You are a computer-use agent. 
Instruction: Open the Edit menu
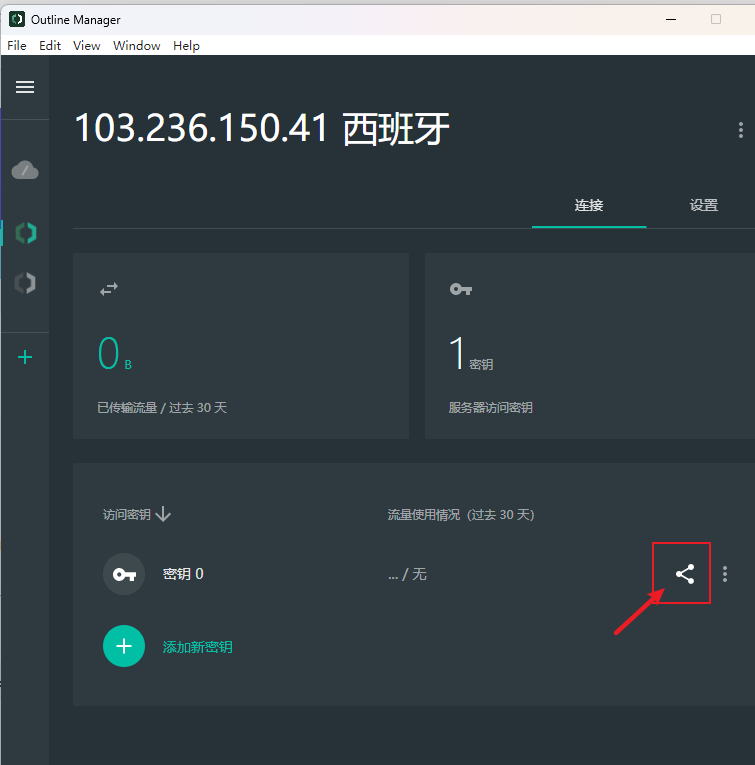pyautogui.click(x=50, y=46)
